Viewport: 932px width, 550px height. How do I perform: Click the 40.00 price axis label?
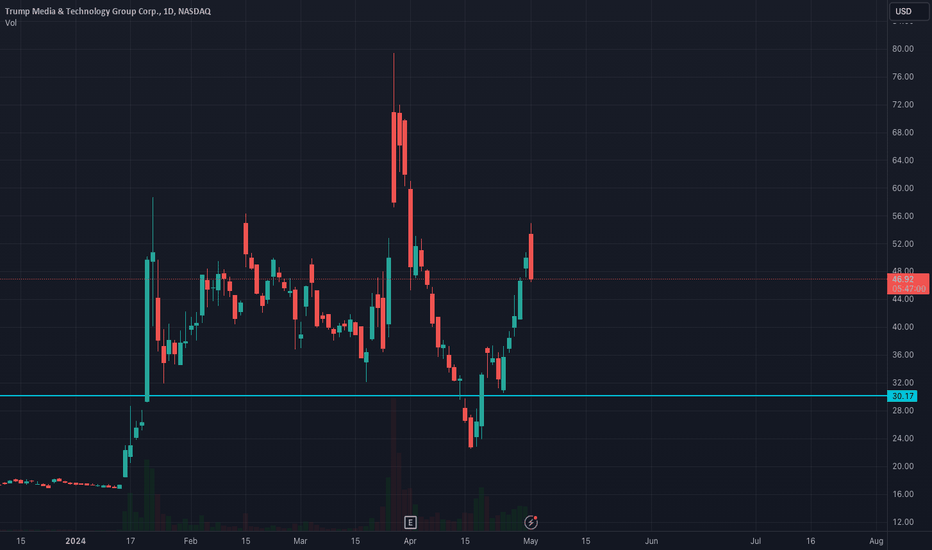(902, 327)
